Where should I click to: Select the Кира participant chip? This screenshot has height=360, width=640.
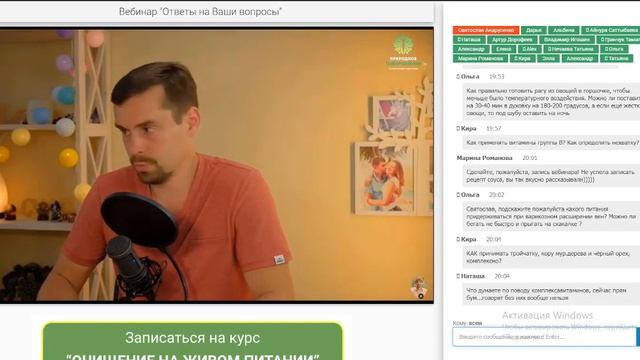(x=522, y=58)
